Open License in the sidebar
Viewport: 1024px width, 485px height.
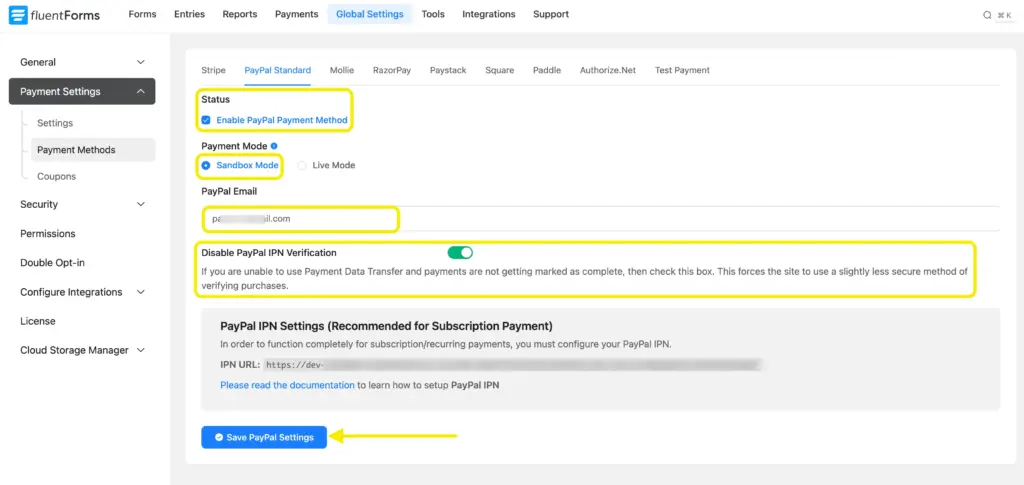(38, 321)
